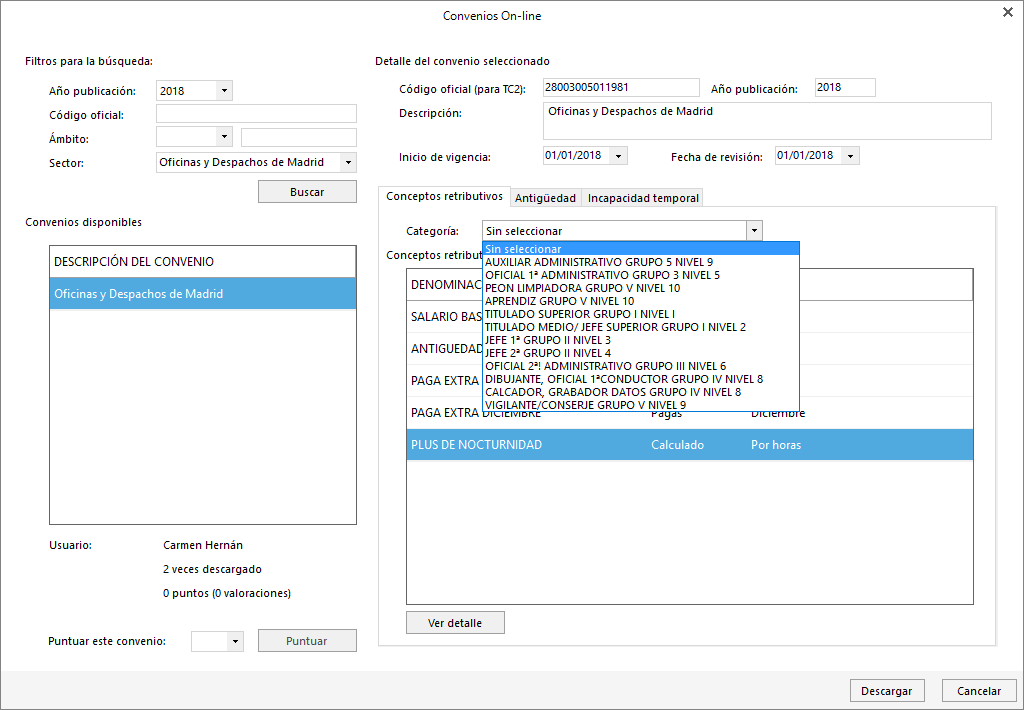The height and width of the screenshot is (710, 1024).
Task: Switch to the Antigüedad tab
Action: coord(545,198)
